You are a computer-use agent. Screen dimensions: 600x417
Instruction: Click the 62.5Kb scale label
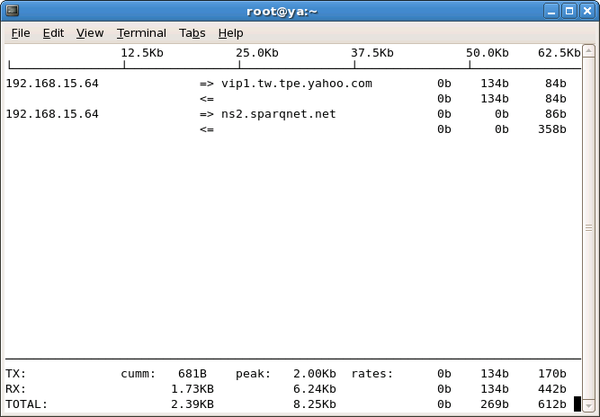coord(559,53)
